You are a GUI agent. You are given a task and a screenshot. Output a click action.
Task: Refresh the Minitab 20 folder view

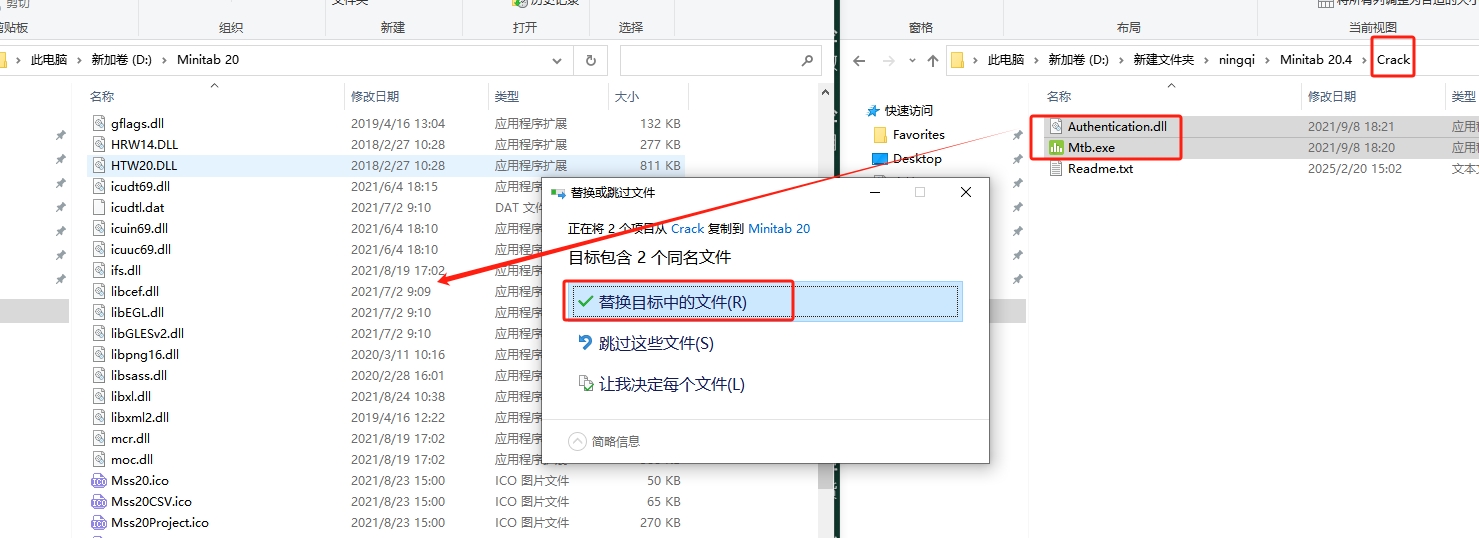[591, 60]
